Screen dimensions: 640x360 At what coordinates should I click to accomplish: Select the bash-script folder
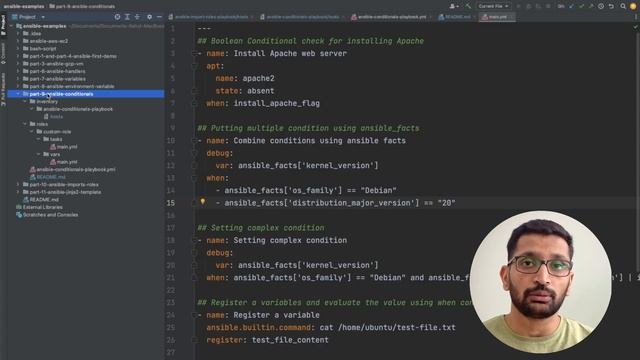coord(43,49)
